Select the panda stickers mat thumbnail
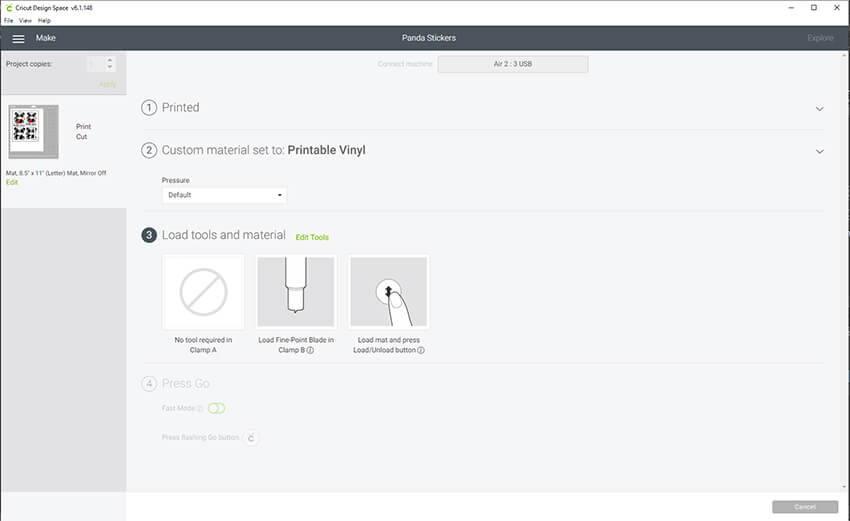The width and height of the screenshot is (850, 521). point(34,132)
